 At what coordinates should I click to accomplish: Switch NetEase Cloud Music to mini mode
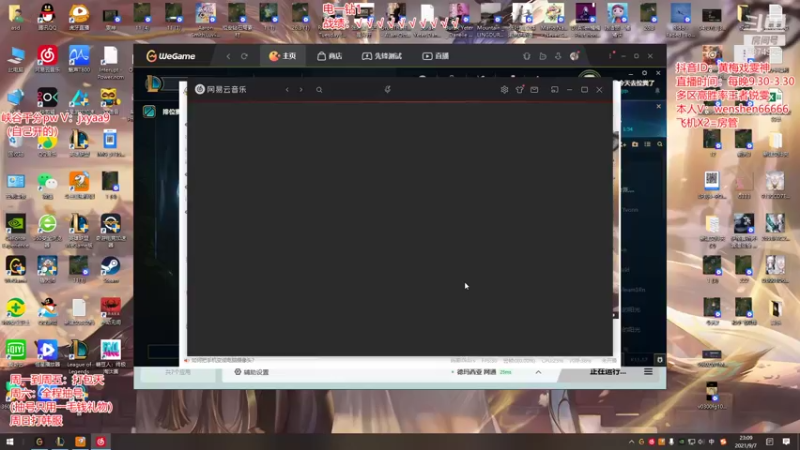click(x=555, y=90)
